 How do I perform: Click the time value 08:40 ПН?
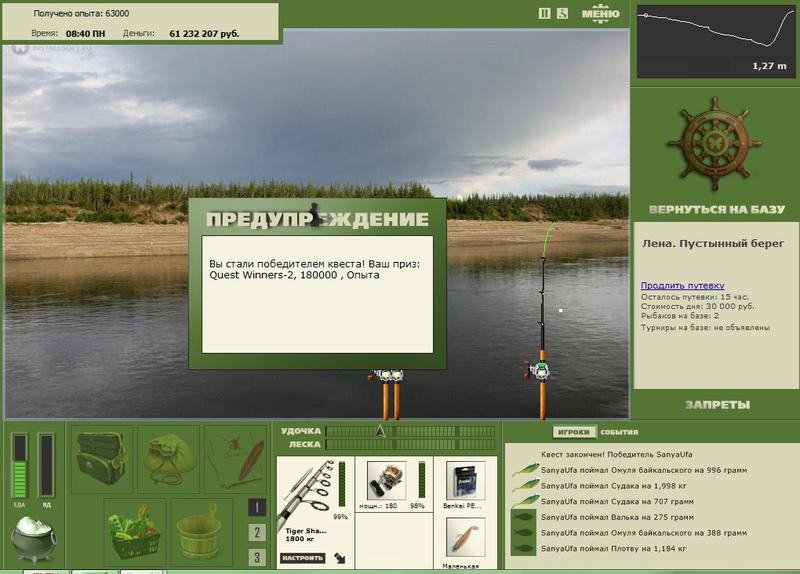coord(85,34)
